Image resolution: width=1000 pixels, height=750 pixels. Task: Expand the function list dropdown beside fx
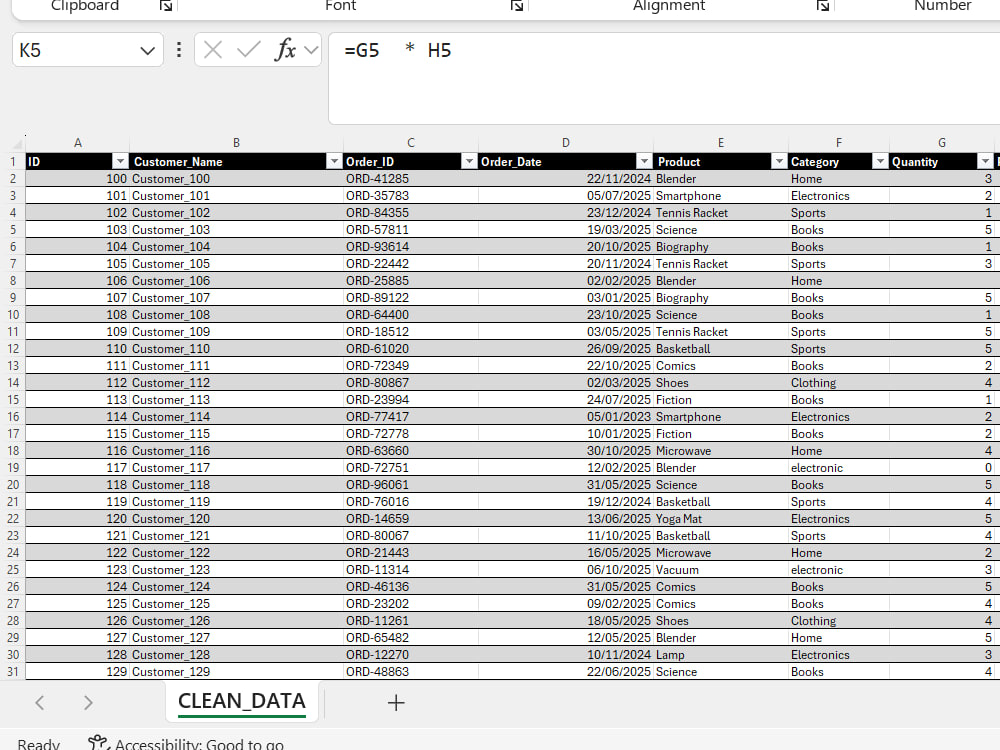[311, 50]
